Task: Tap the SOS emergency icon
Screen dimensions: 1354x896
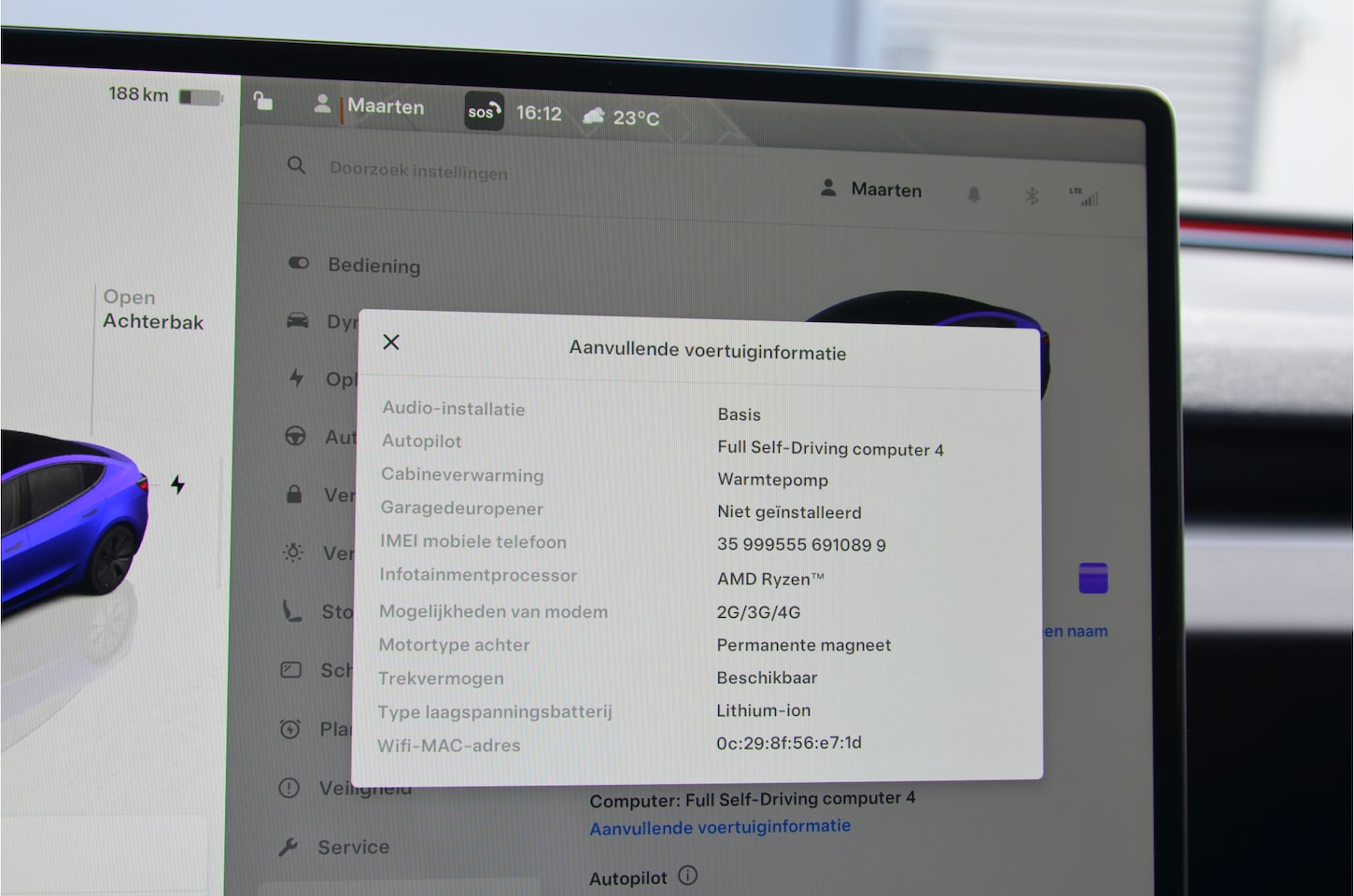Action: pyautogui.click(x=485, y=112)
